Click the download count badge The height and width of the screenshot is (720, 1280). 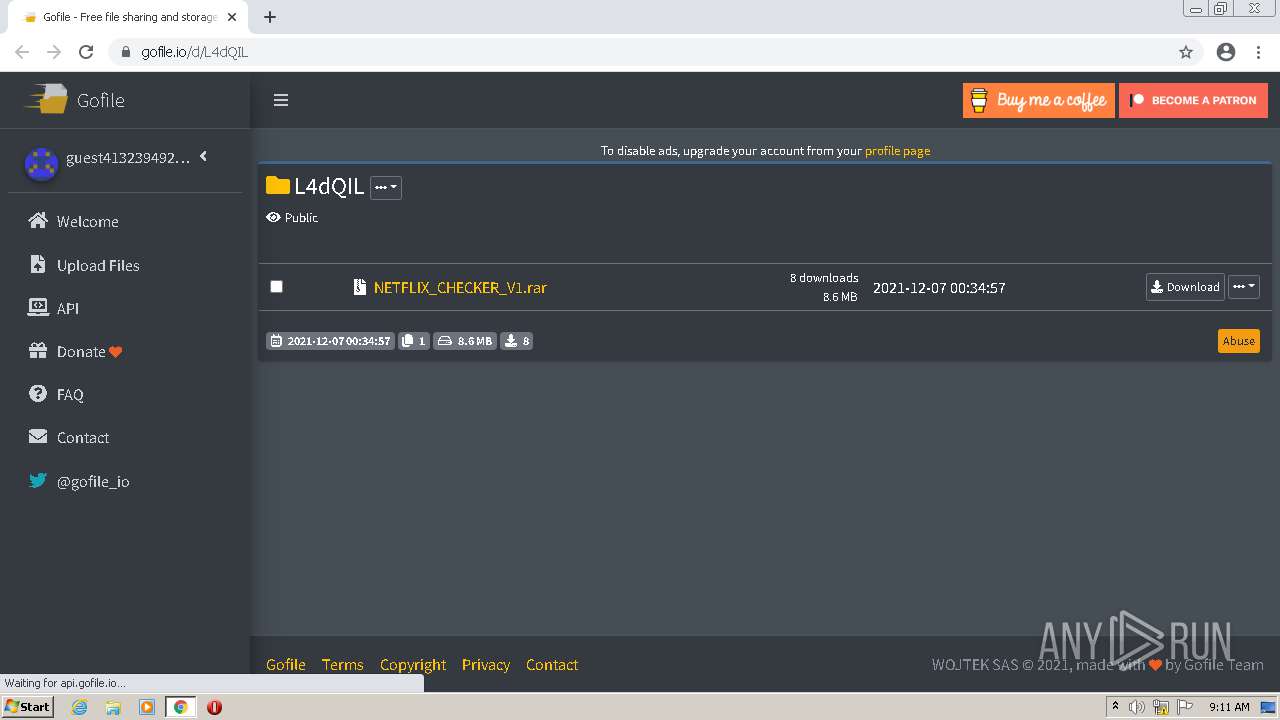tap(517, 341)
